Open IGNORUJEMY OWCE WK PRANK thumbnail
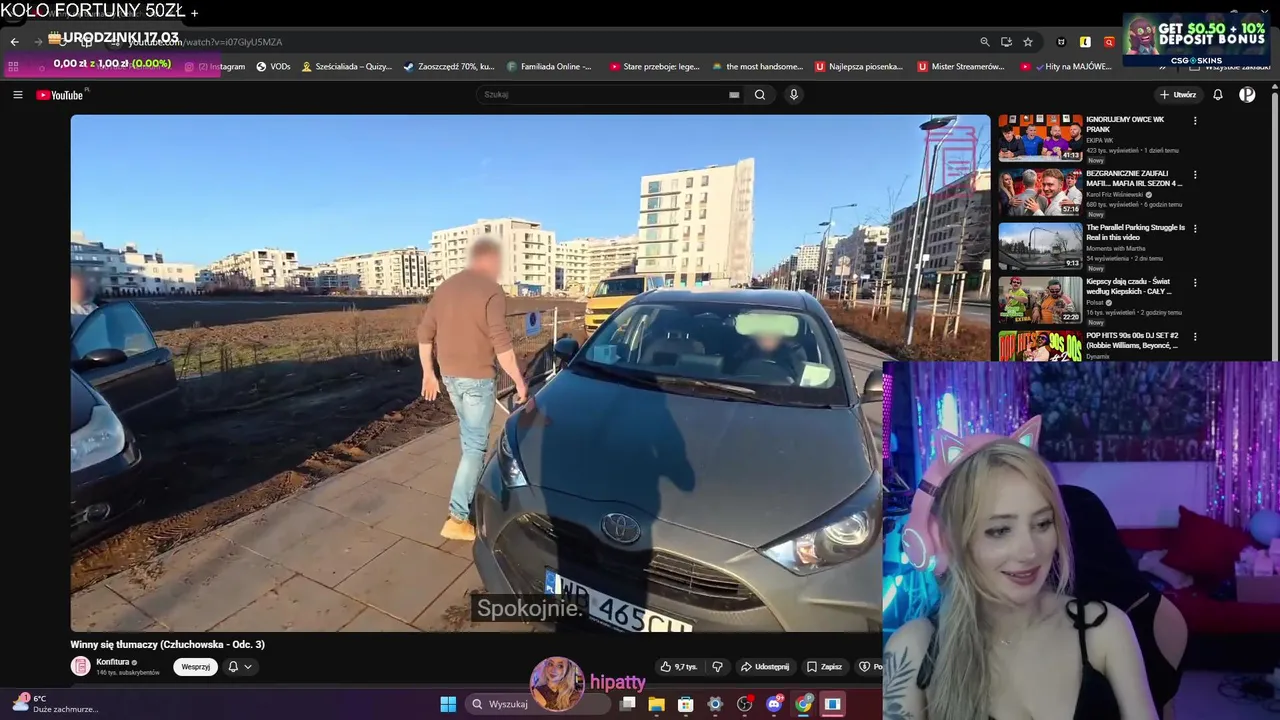 click(1040, 138)
